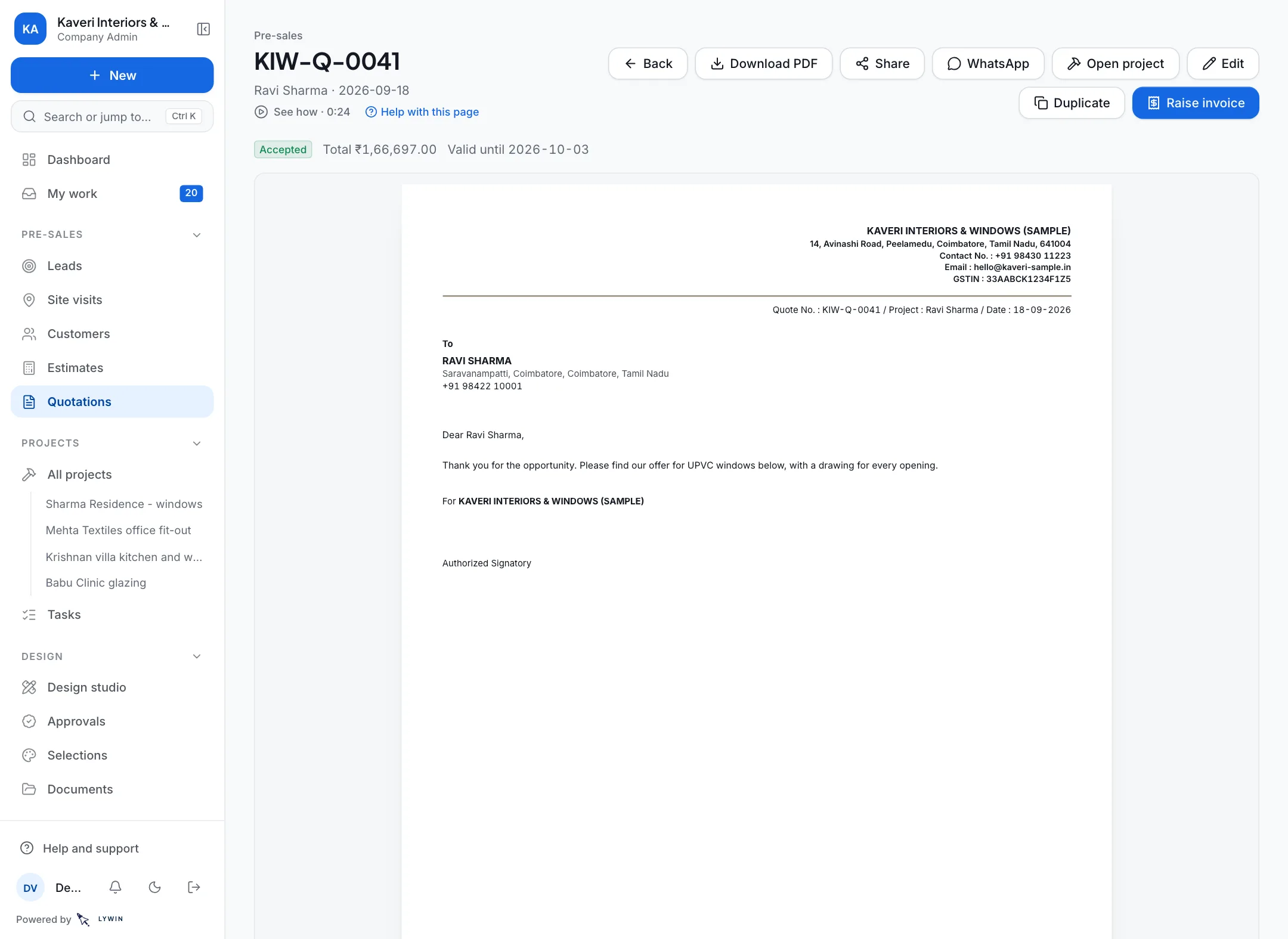Focus the Search or jump to field
Viewport: 1288px width, 939px height.
112,116
